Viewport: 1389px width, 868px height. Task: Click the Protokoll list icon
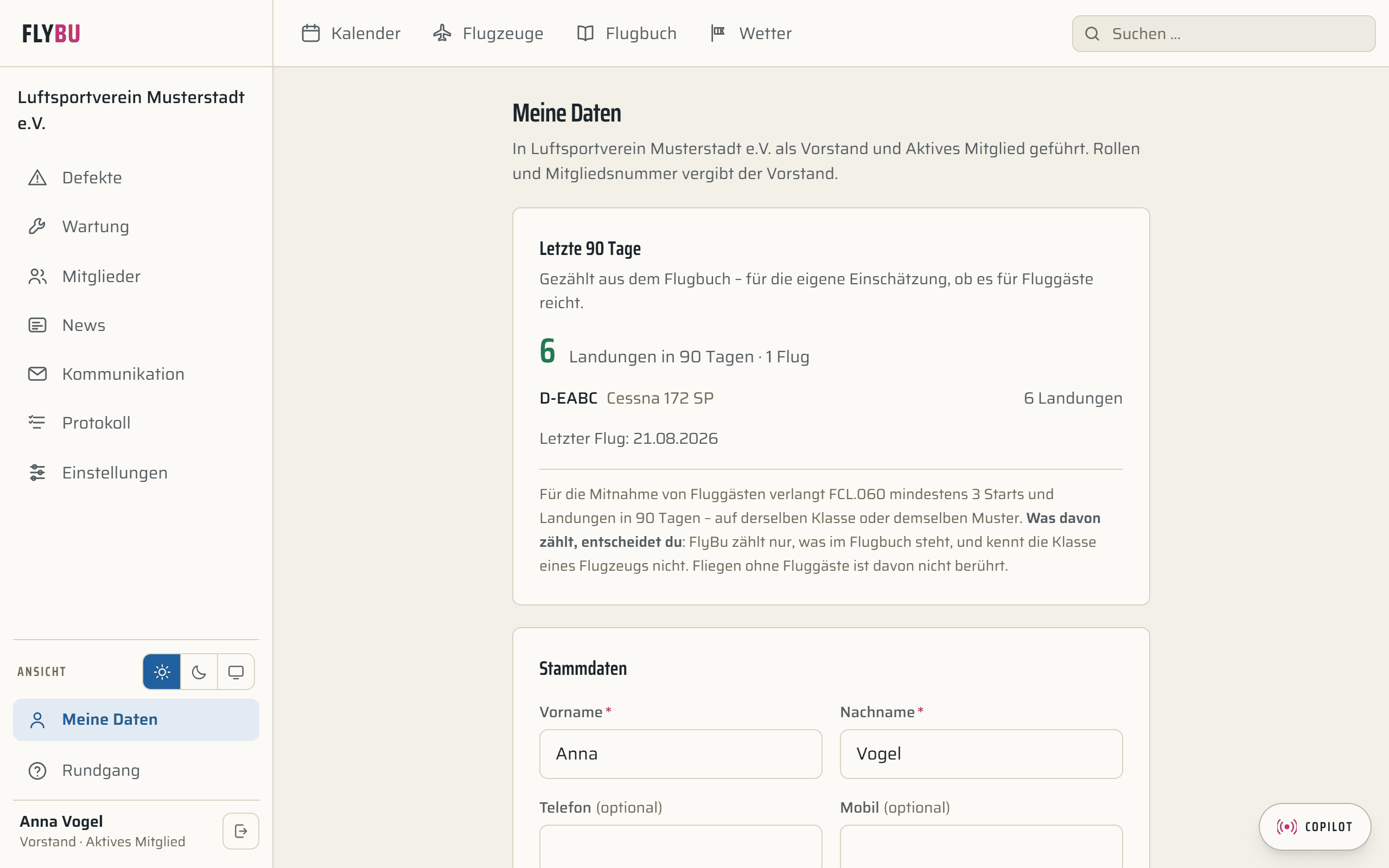pos(37,423)
